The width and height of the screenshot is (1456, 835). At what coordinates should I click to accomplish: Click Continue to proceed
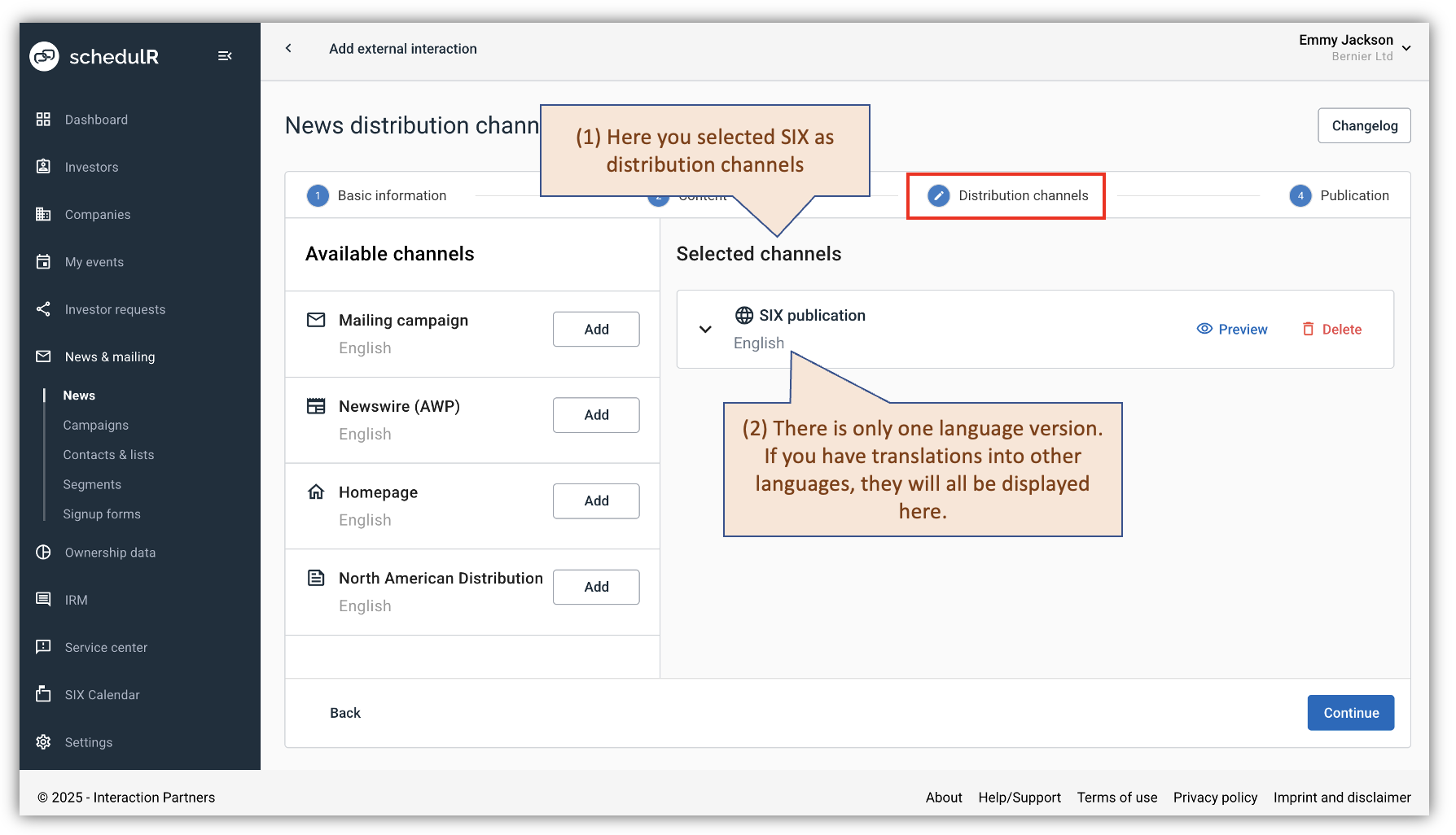click(1350, 712)
